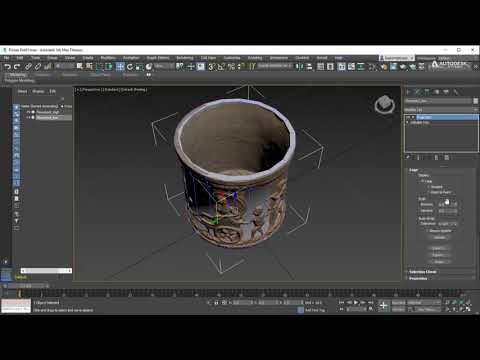480x360 pixels.
Task: Click the ViewCube in the viewport
Action: (x=385, y=105)
